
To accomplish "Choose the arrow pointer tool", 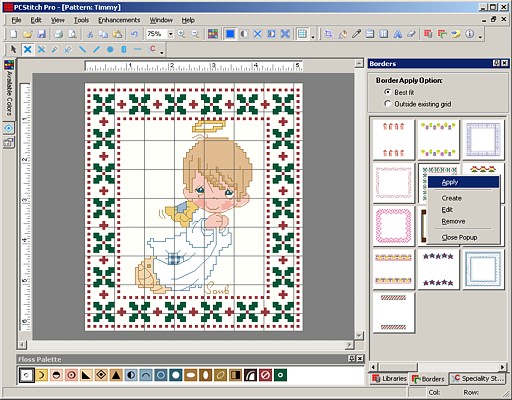I will click(13, 50).
